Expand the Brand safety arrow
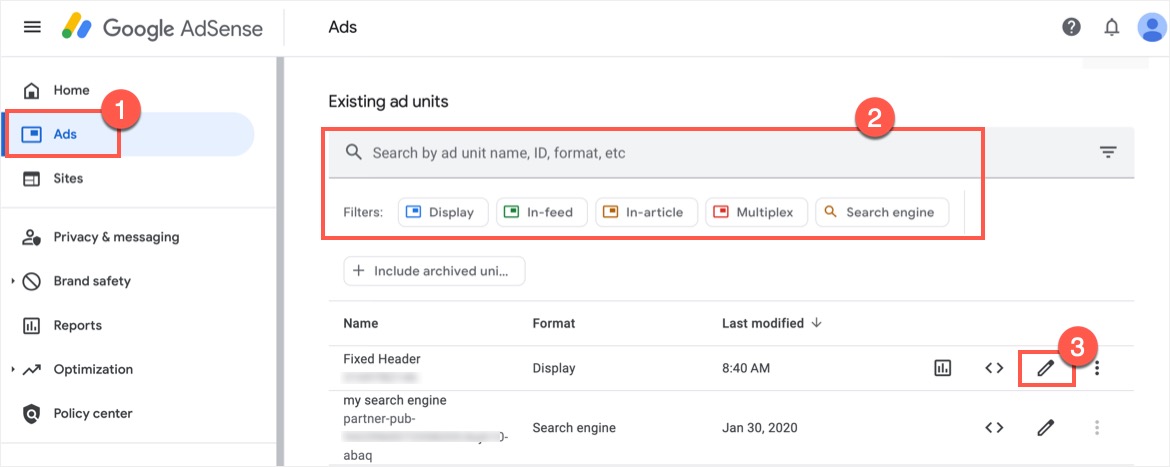Screen dimensions: 1170x467 [x=13, y=281]
